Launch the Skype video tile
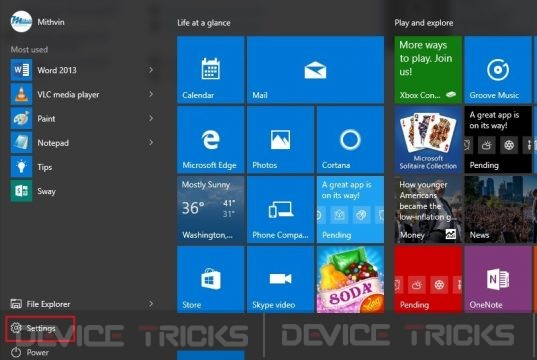 pos(280,280)
